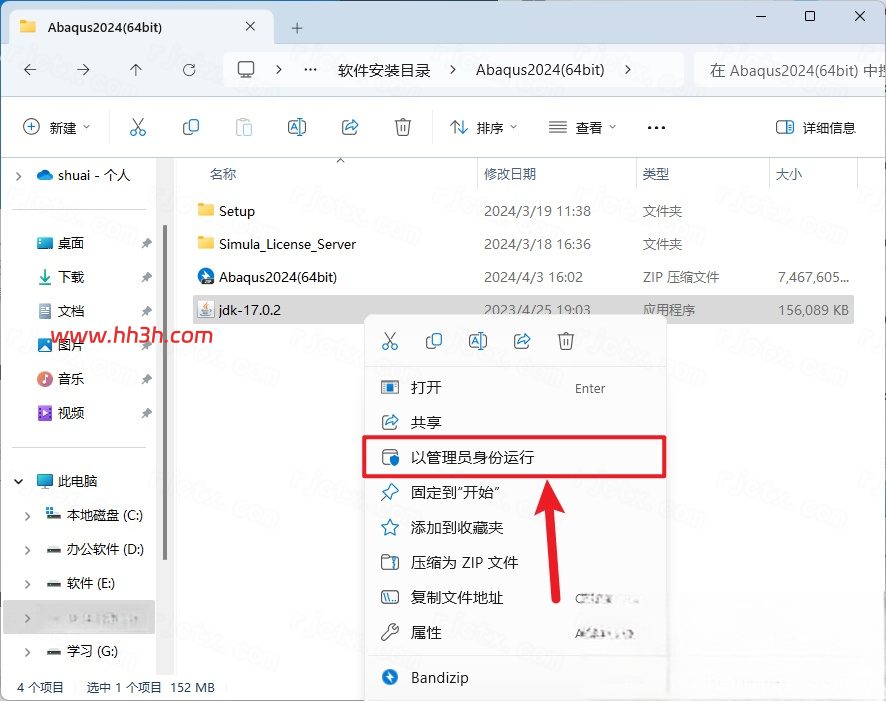
Task: Choose 打开 in the context menu
Action: point(516,387)
